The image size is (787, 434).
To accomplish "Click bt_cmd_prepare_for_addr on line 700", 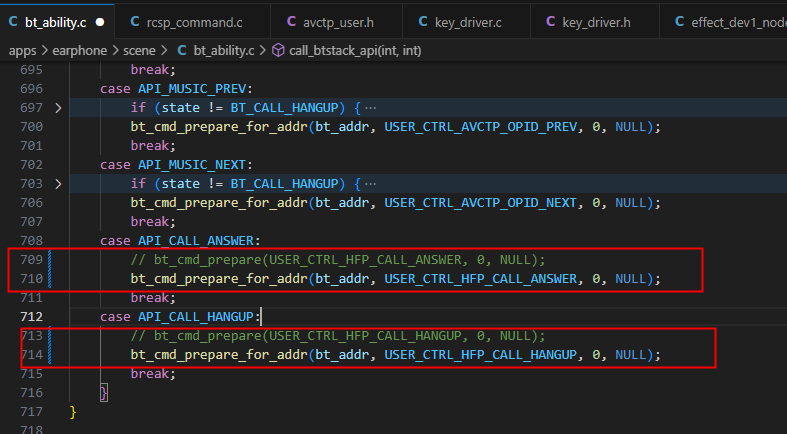I will 219,127.
